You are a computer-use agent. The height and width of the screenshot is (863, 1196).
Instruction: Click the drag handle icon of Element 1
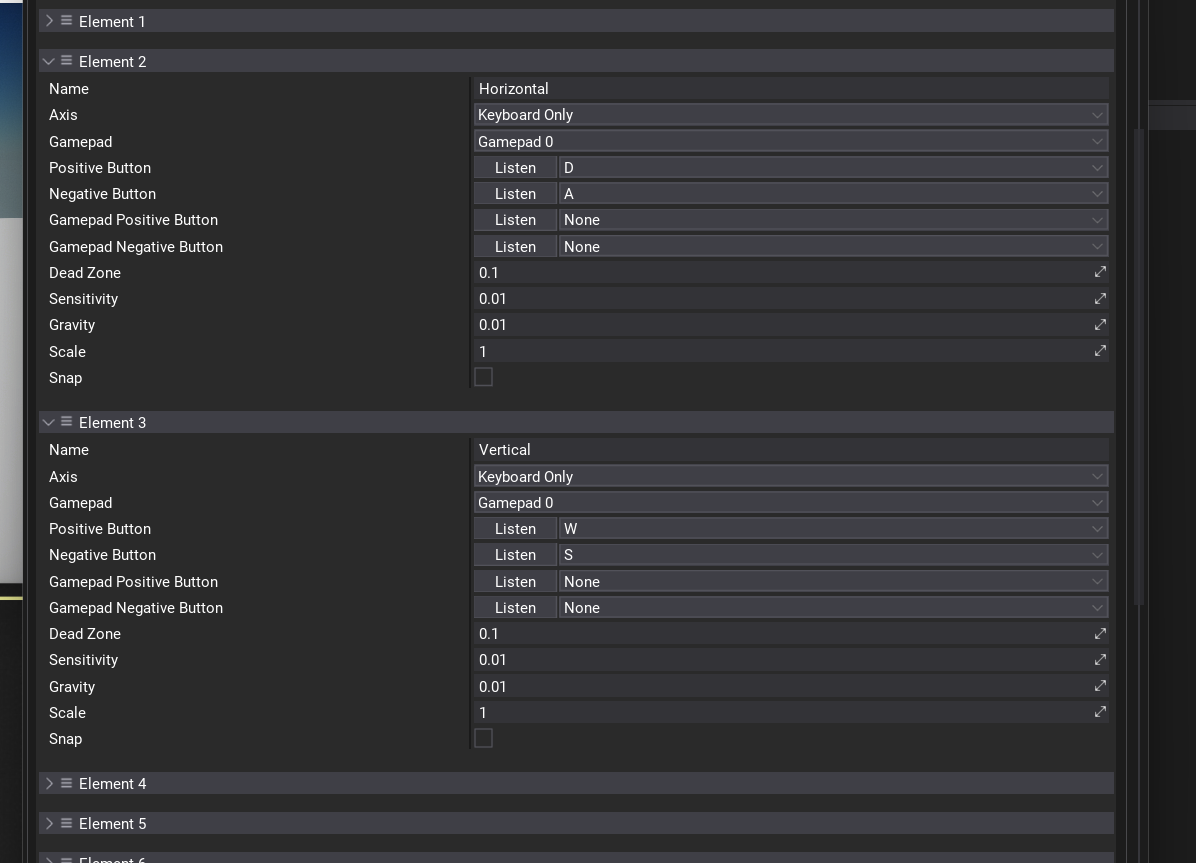tap(66, 21)
